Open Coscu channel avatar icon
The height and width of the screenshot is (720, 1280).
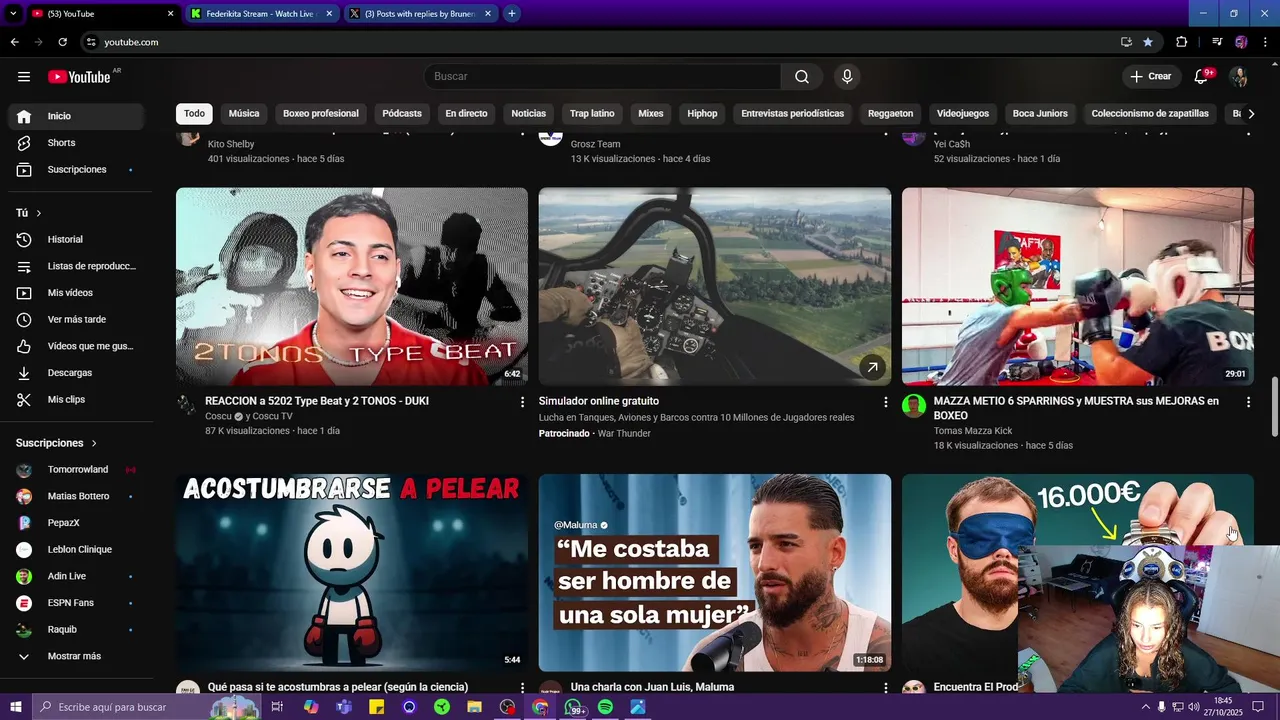187,405
